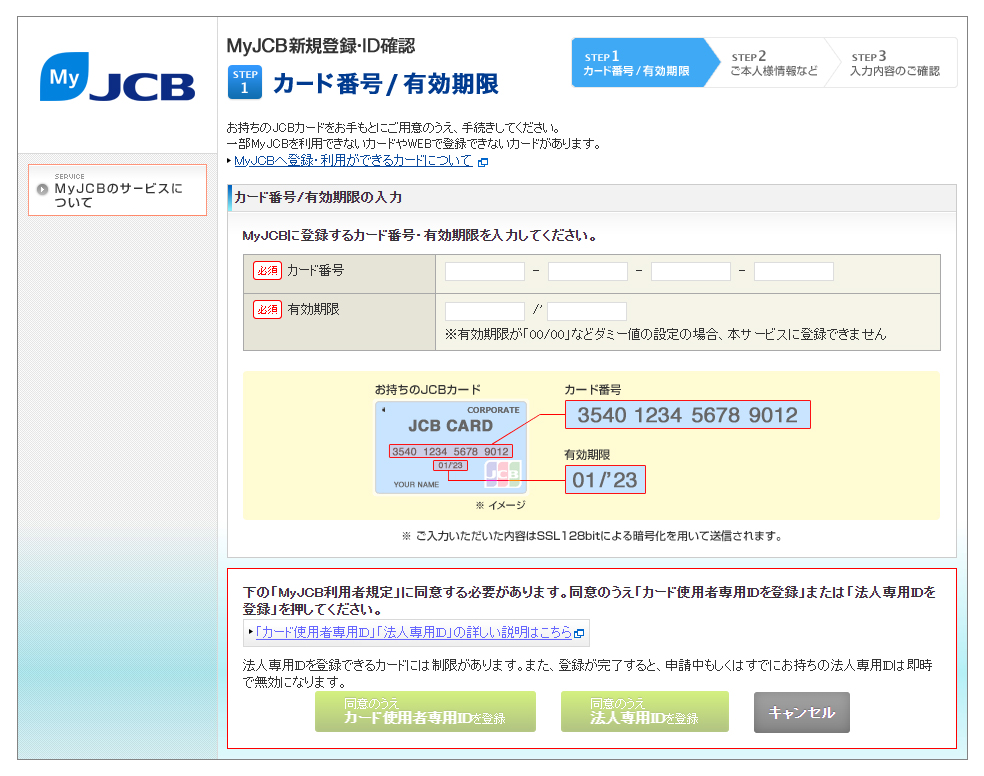Select STEP 3 入力内容のご確認 step tab
Viewport: 984px width, 776px height.
[894, 63]
